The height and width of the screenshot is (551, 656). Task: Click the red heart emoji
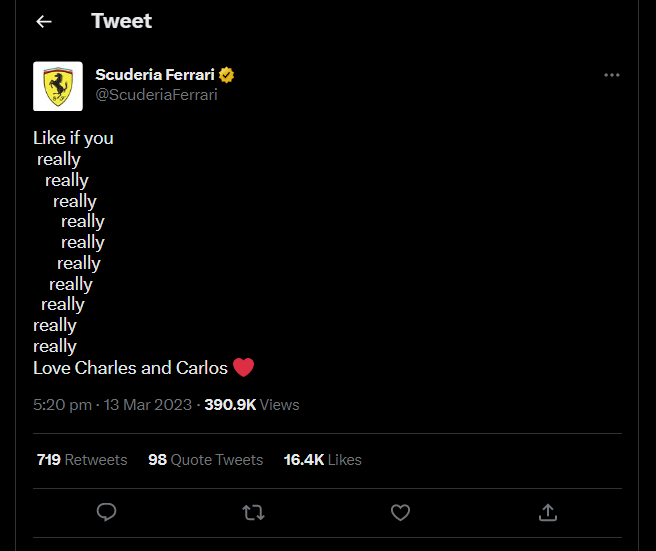coord(243,367)
